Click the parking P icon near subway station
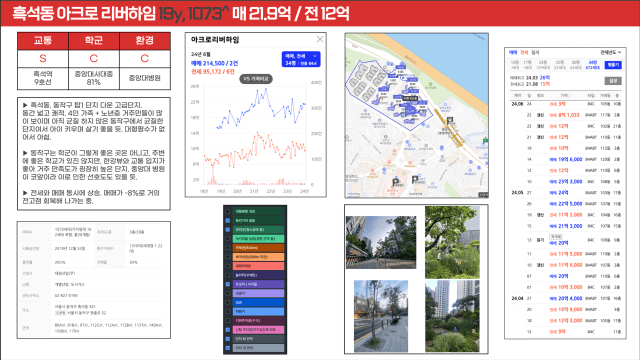The width and height of the screenshot is (640, 360). click(x=450, y=121)
